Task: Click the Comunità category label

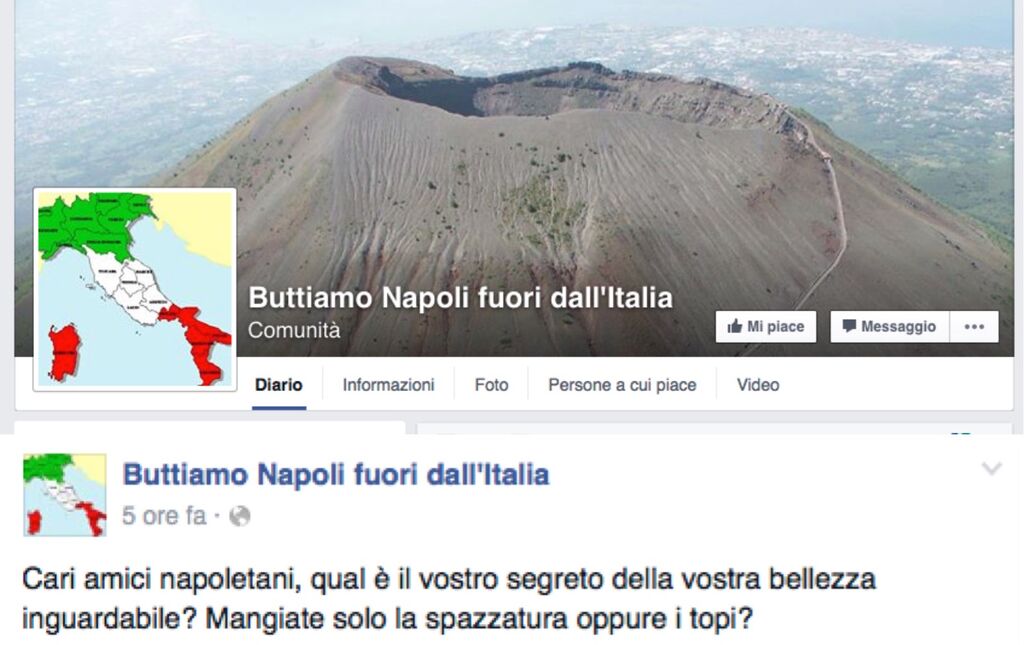Action: (x=294, y=330)
